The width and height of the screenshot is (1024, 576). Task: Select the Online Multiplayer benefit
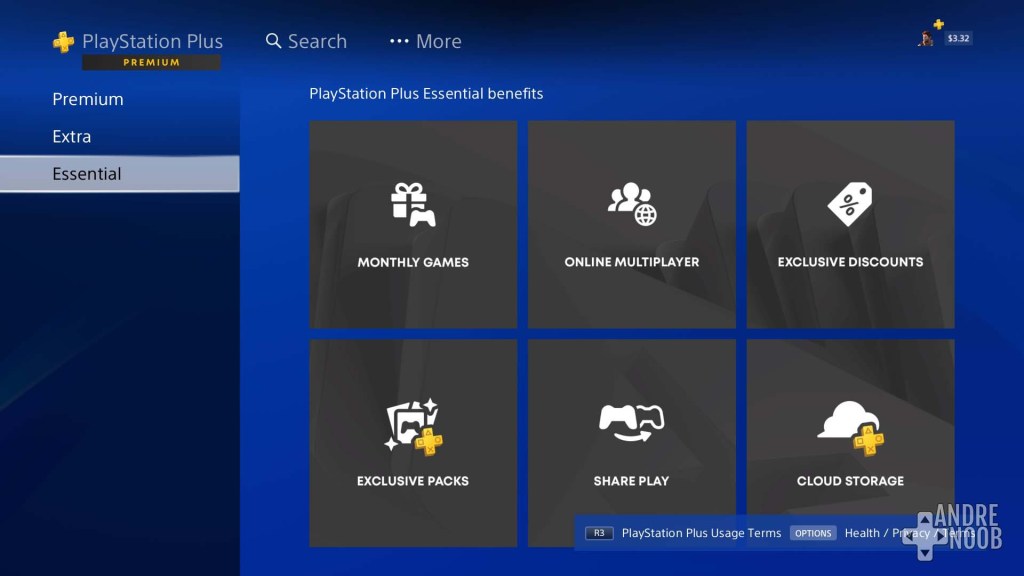pos(631,224)
